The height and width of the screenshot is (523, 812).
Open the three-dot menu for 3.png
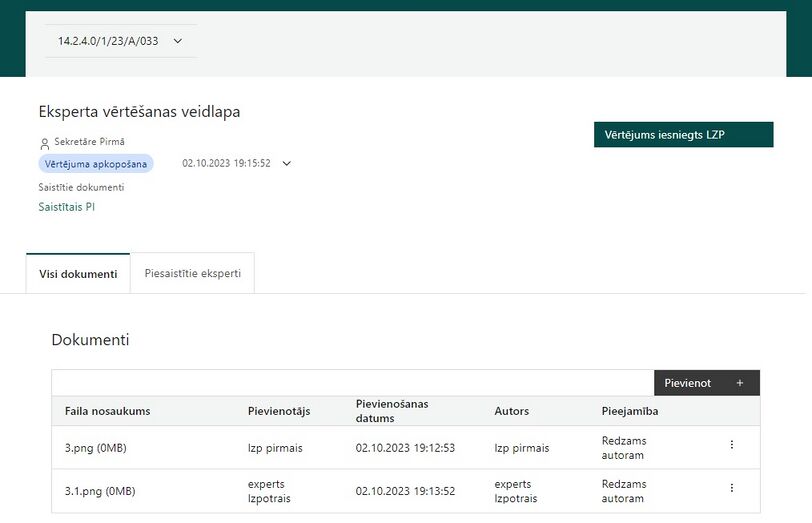[732, 444]
